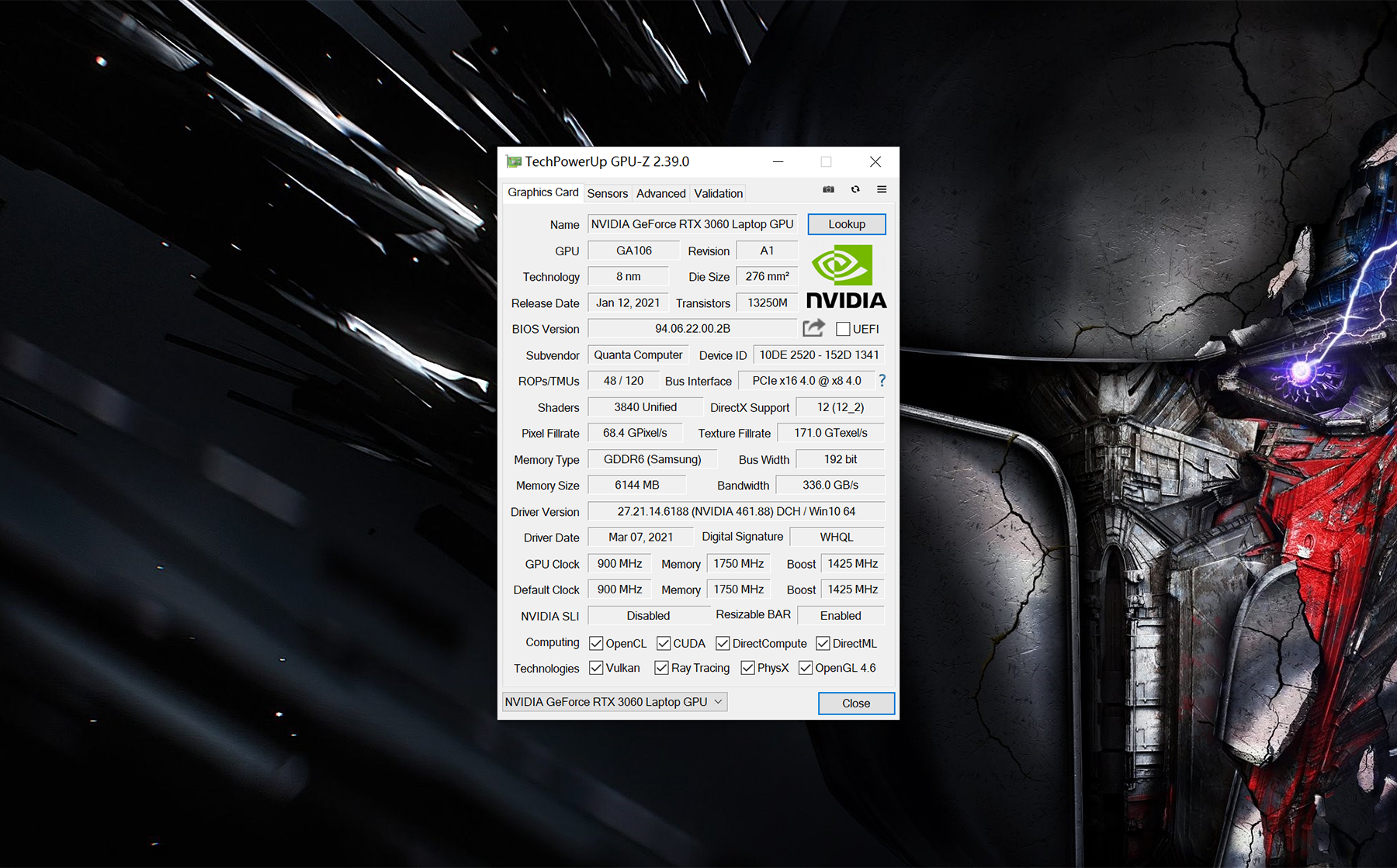This screenshot has width=1397, height=868.
Task: Click the Pixel Fillrate value 68.4 GPixel/s
Action: (635, 433)
